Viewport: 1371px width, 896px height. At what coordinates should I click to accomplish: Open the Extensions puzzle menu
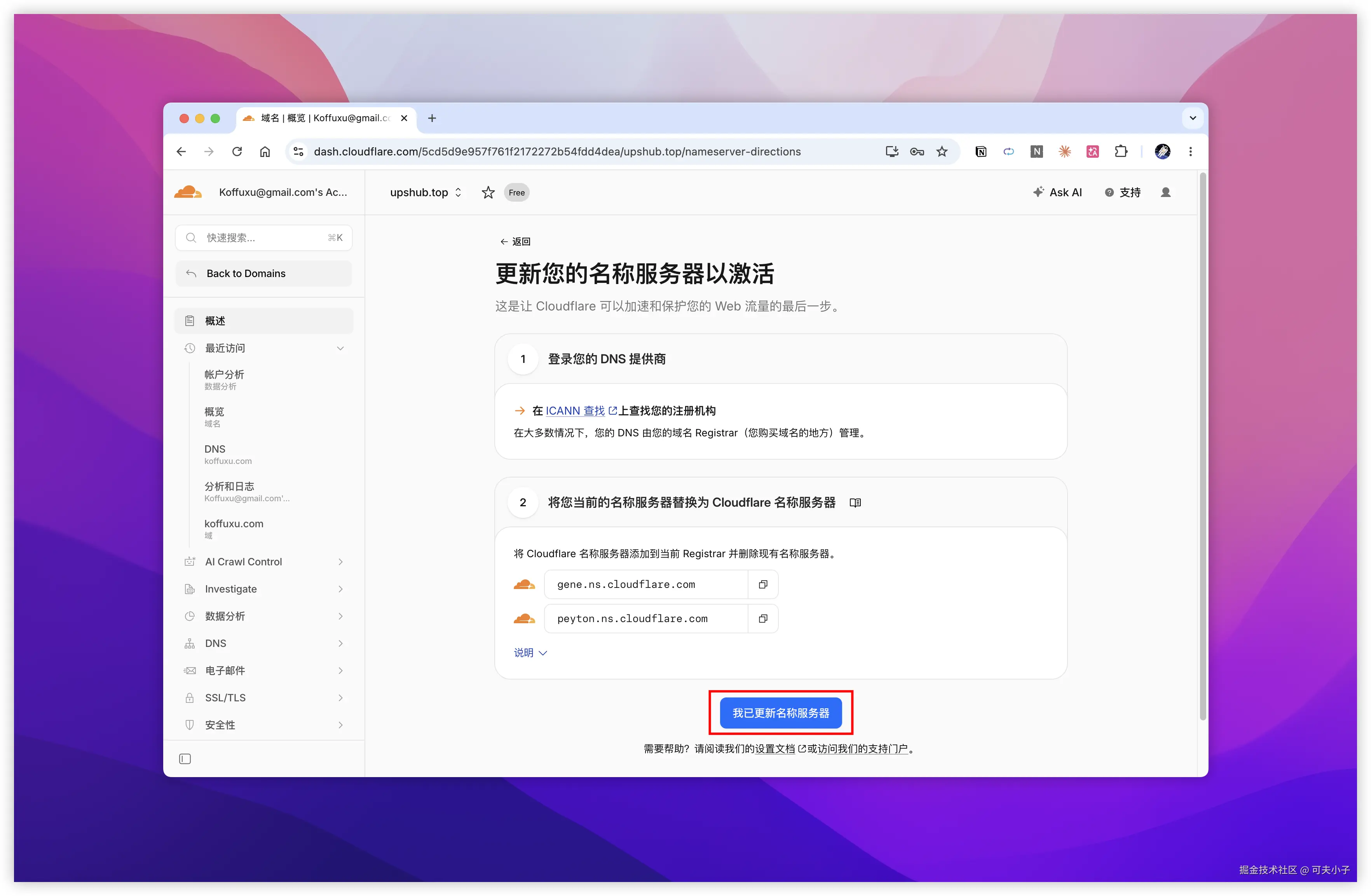click(1121, 152)
